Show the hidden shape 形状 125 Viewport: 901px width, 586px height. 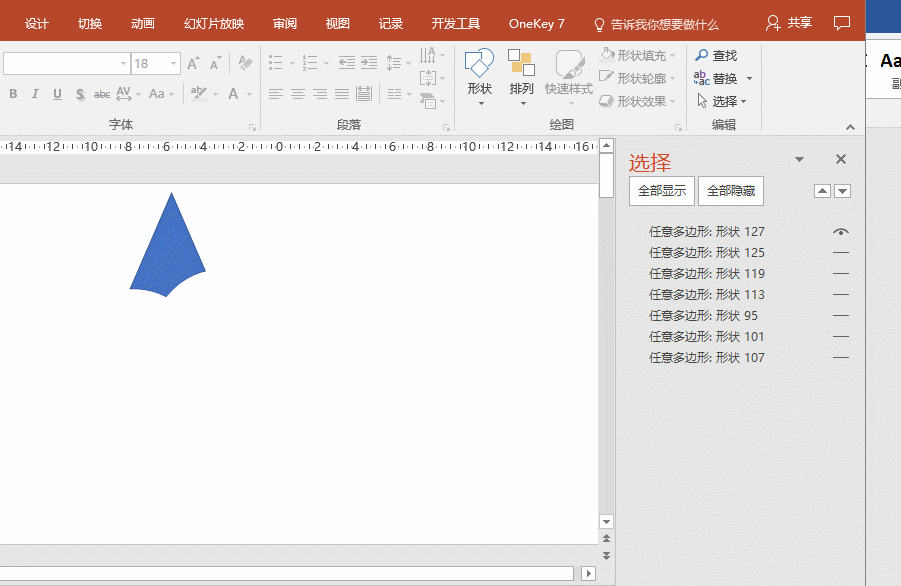(x=841, y=253)
